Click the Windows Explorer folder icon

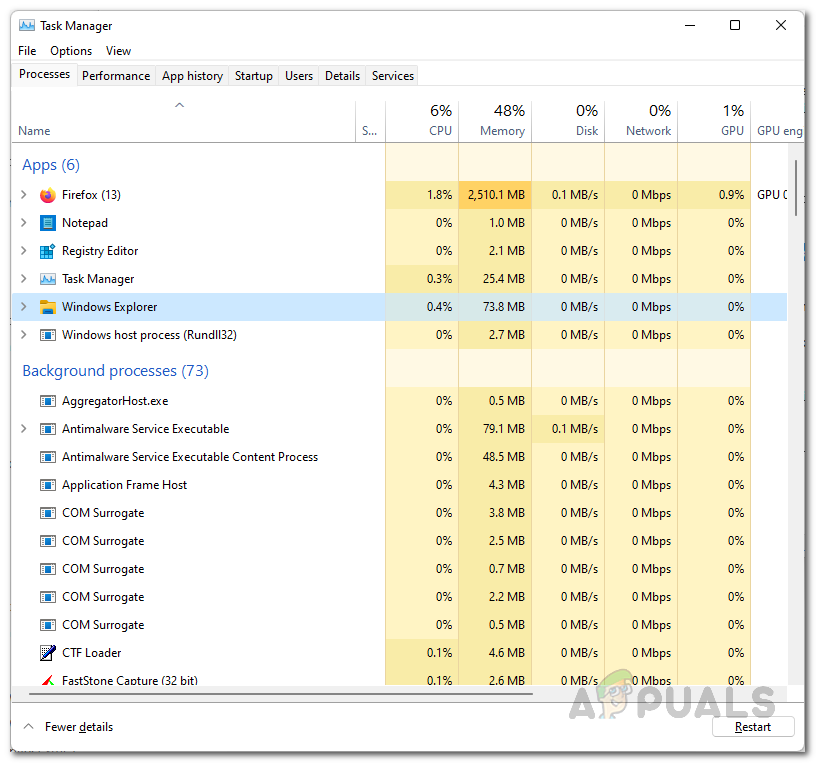[47, 307]
